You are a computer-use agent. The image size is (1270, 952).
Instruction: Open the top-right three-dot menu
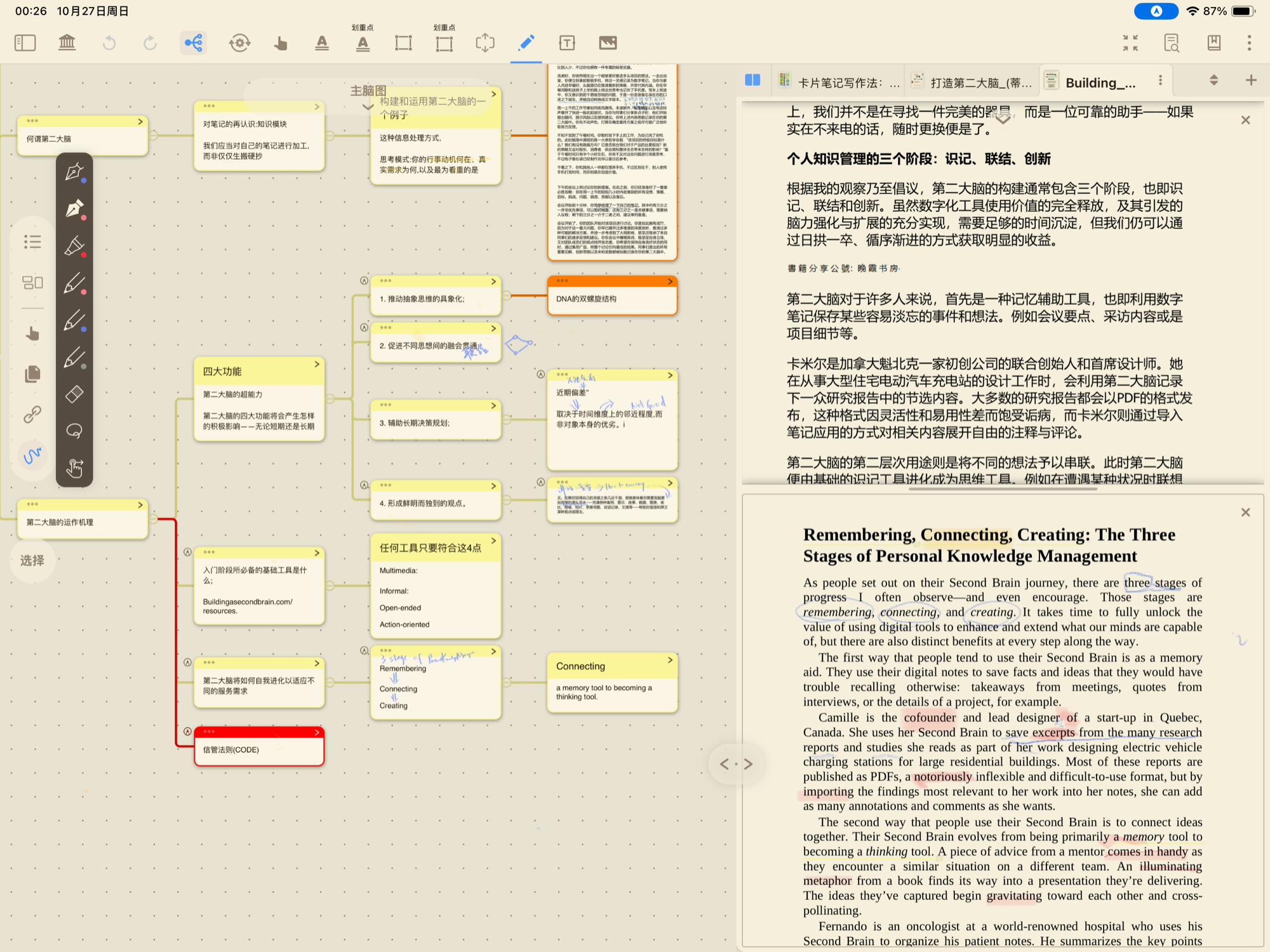click(x=1249, y=43)
